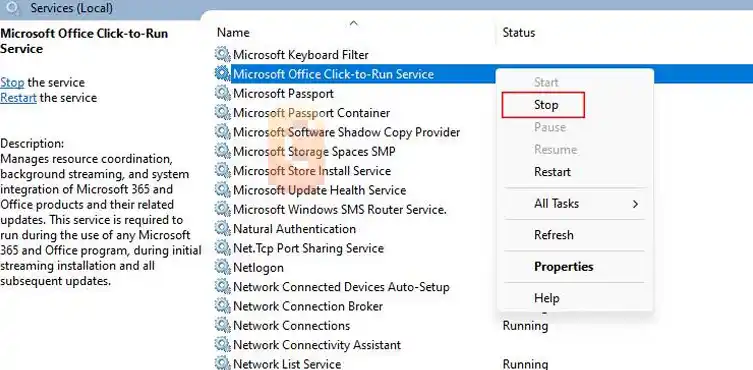Click gear icon beside Network Connections

222,325
